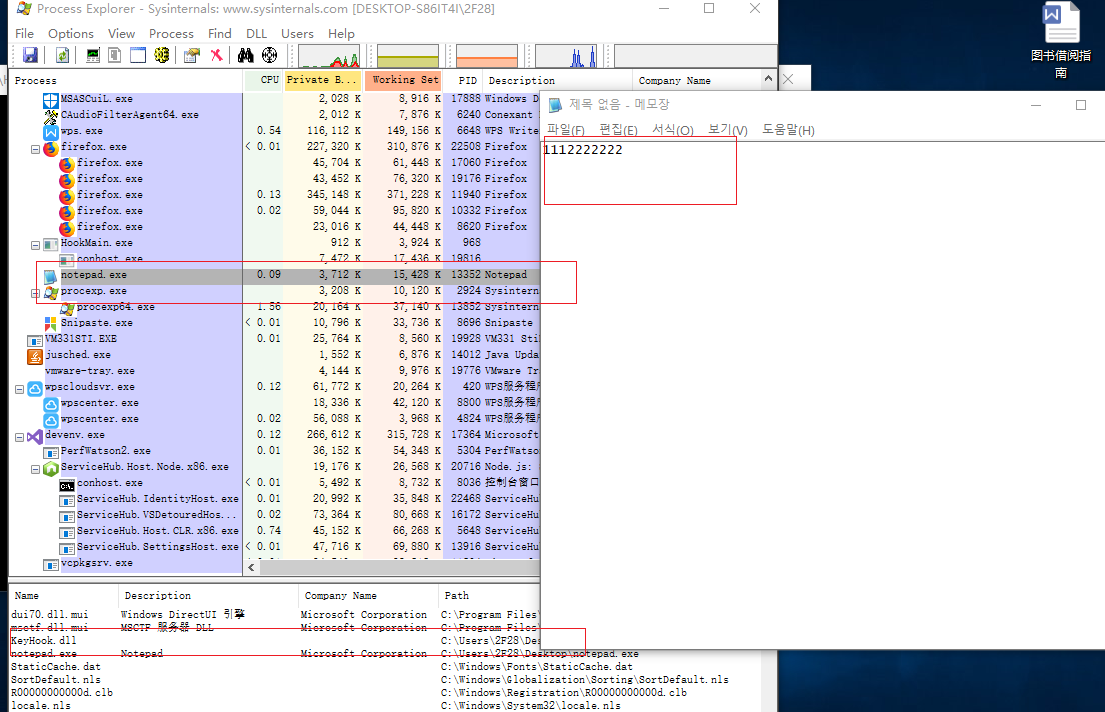
Task: Open Notepad's 서식(O) menu
Action: pos(672,130)
